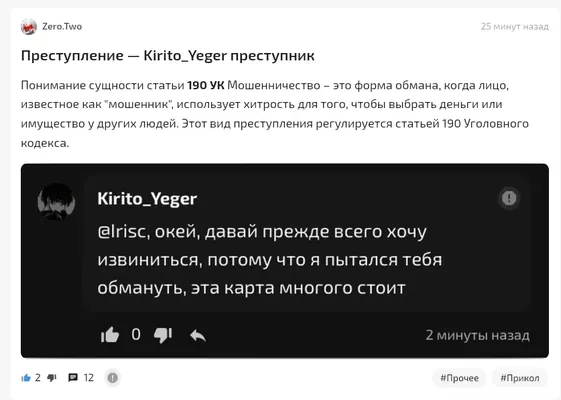Click the @Irisc mention in the comment
Image resolution: width=561 pixels, height=400 pixels.
[122, 232]
